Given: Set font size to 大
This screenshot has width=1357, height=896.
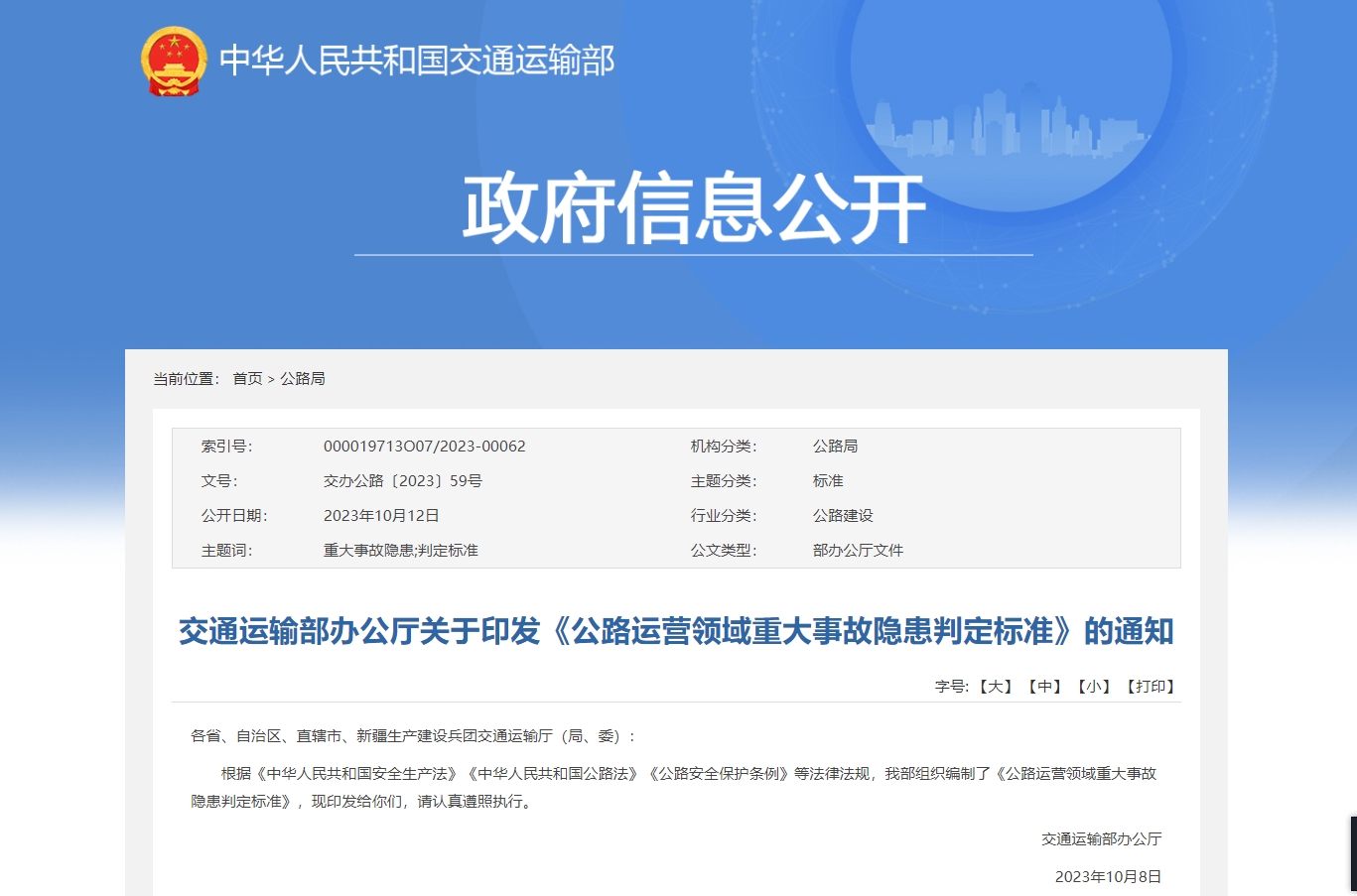Looking at the screenshot, I should pyautogui.click(x=995, y=687).
